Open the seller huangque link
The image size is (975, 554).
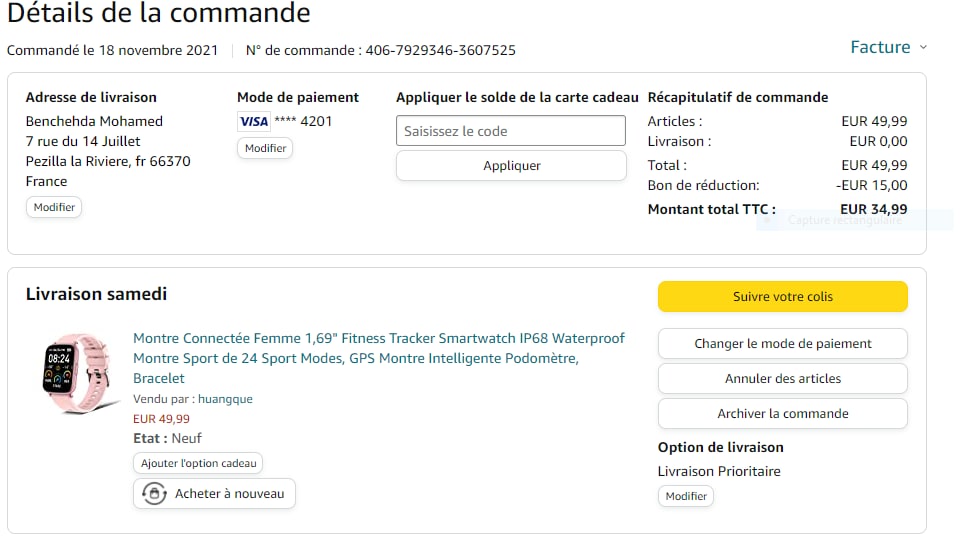225,399
